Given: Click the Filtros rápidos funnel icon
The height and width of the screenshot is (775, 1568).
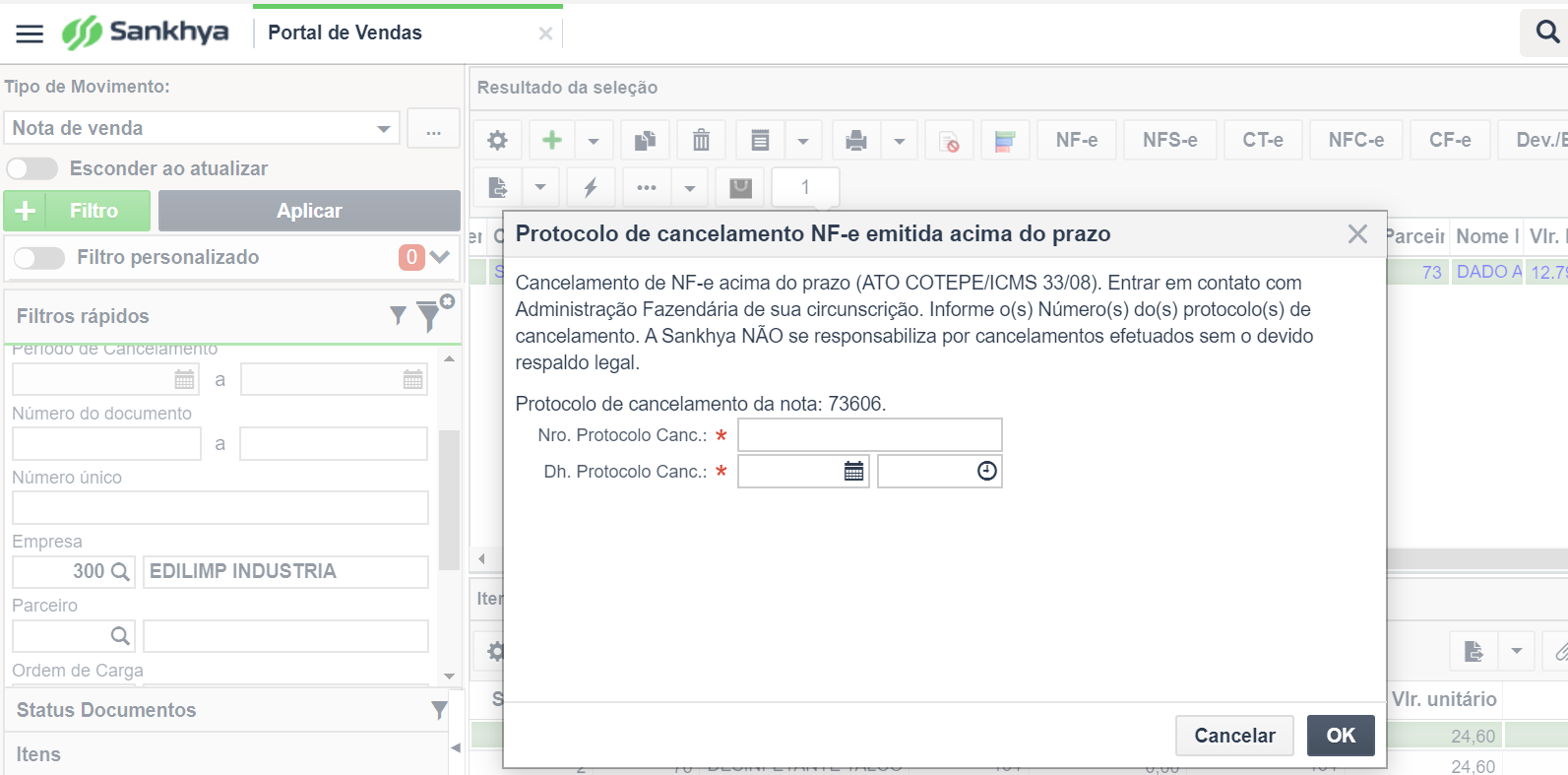Looking at the screenshot, I should coord(398,315).
